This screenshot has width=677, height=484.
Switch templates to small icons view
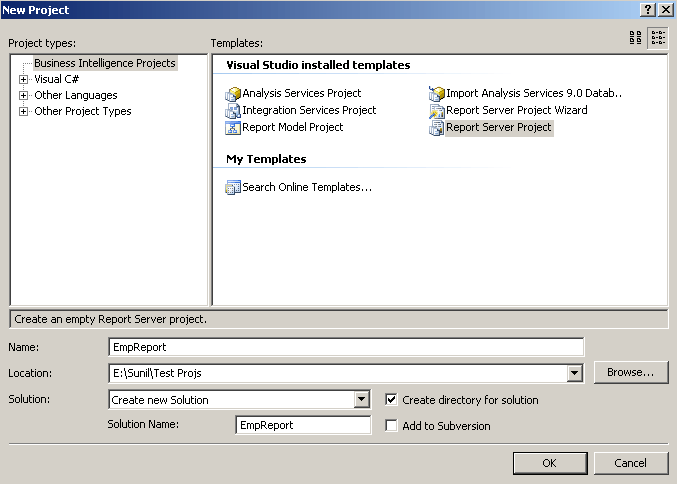658,38
